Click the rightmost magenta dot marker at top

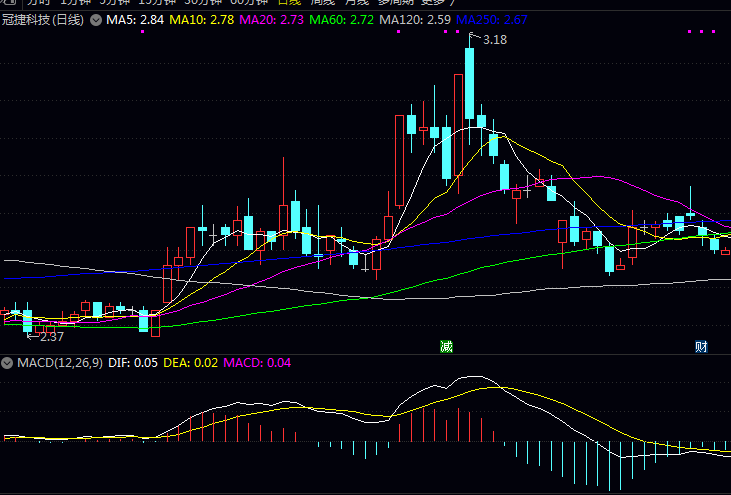coord(714,32)
